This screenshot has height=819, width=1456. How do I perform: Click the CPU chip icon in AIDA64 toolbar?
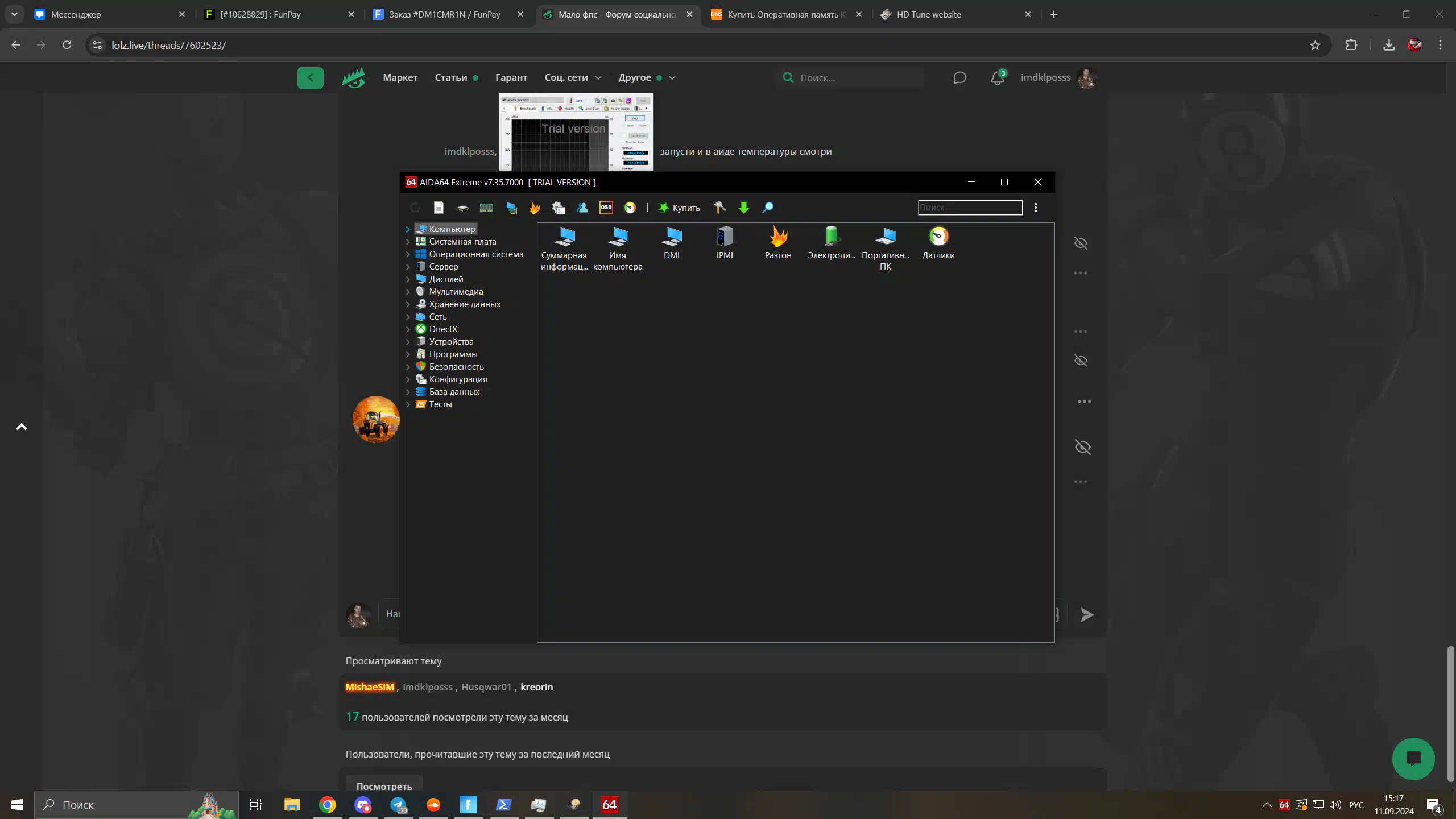[462, 208]
